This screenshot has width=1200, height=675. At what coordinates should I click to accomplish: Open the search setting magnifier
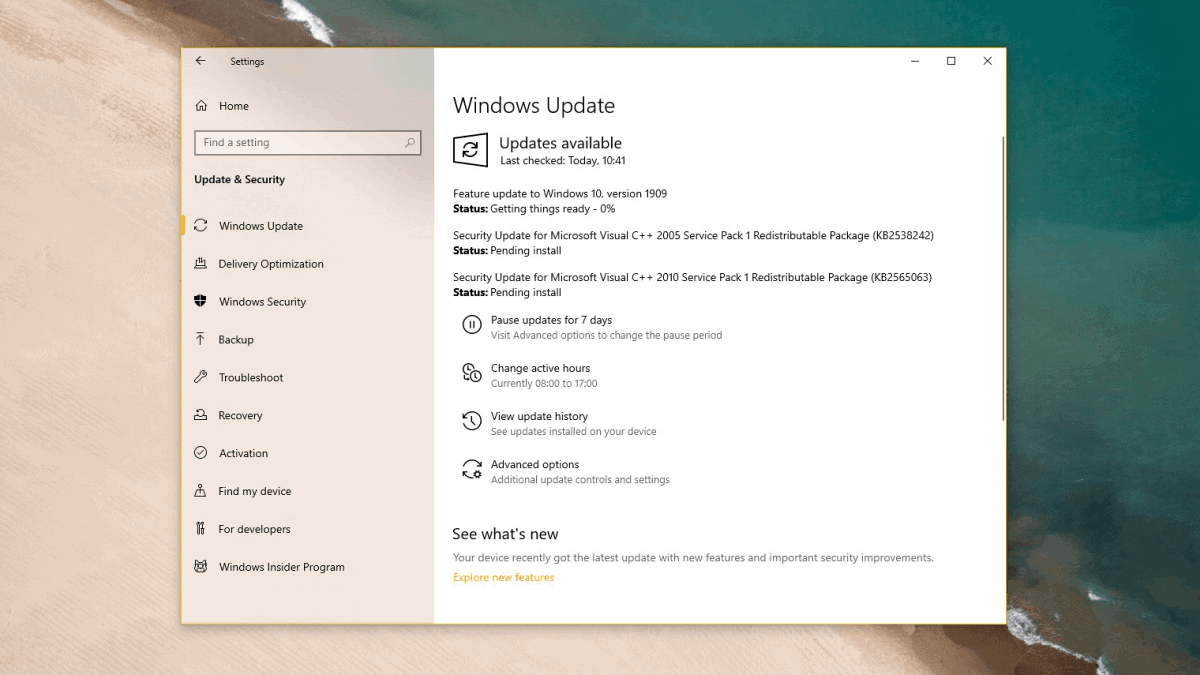click(410, 142)
